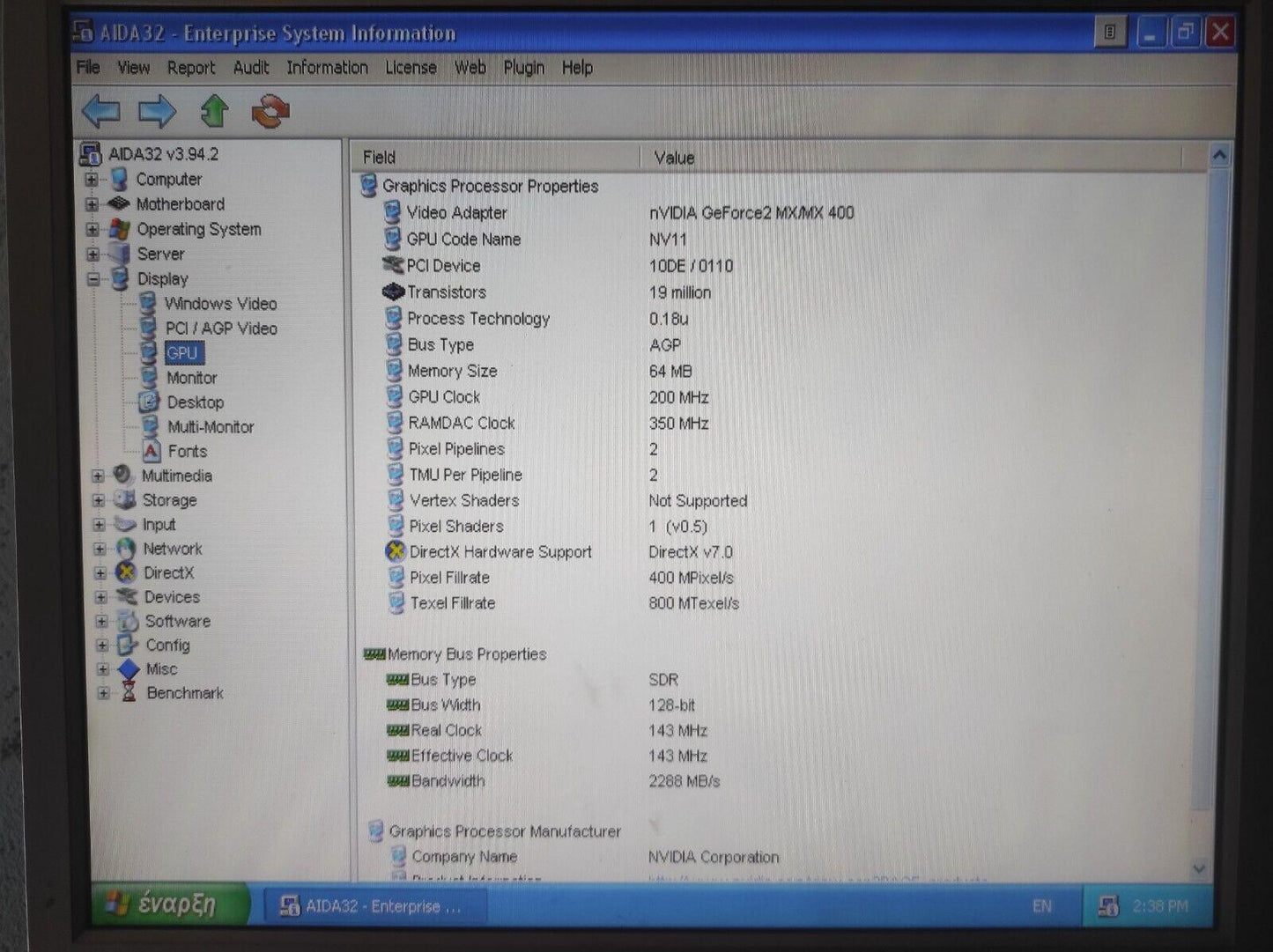Image resolution: width=1273 pixels, height=952 pixels.
Task: Expand the DirectX tree node
Action: point(100,573)
